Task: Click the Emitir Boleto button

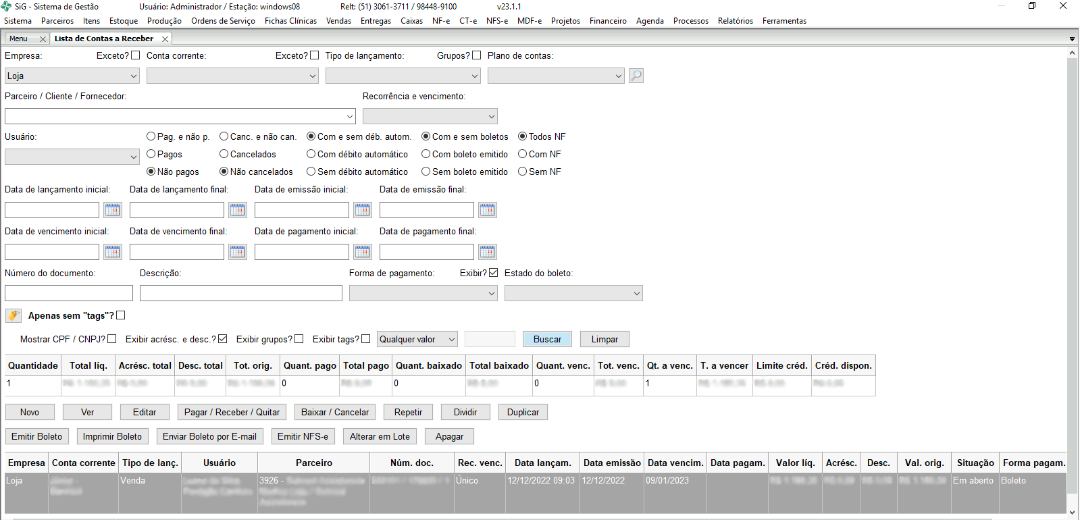Action: pyautogui.click(x=36, y=437)
